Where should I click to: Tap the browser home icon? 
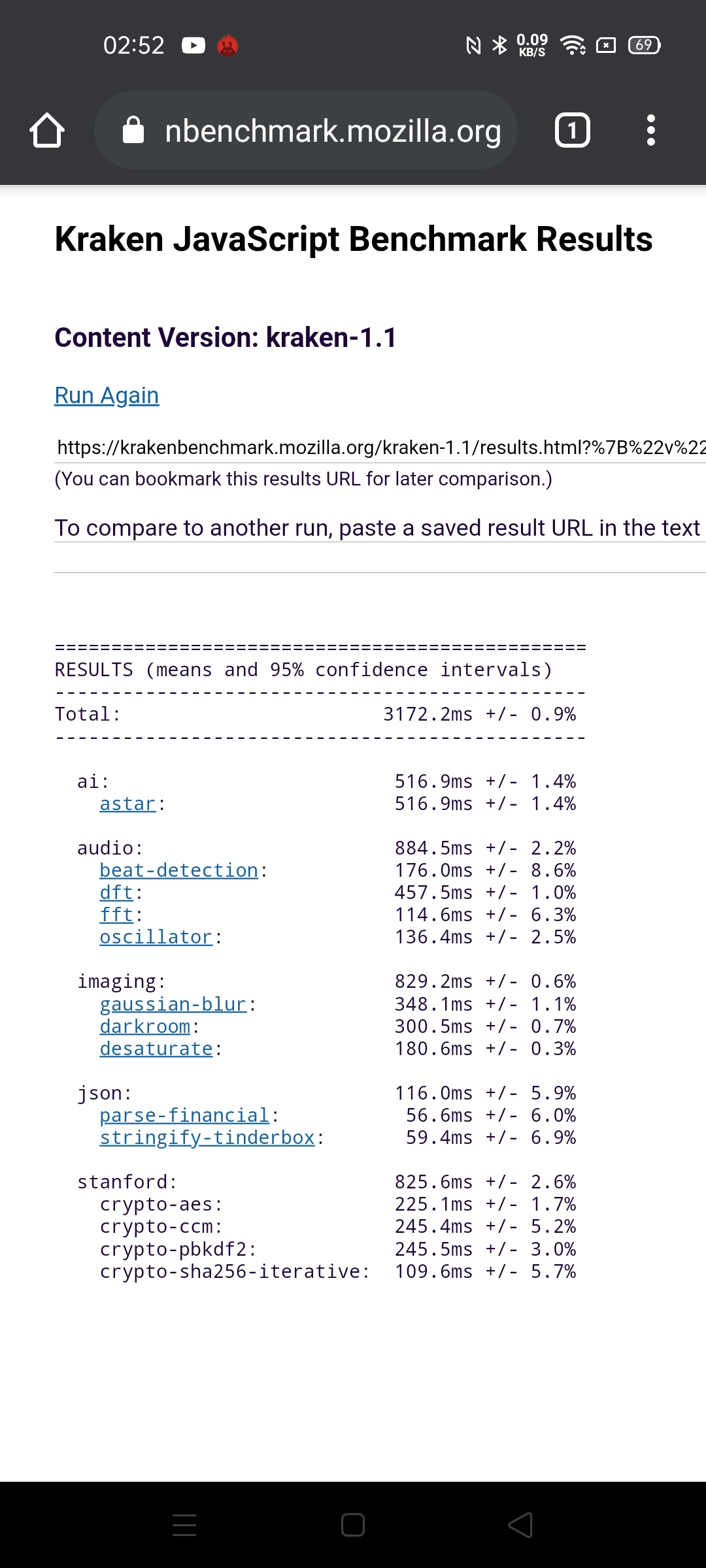[x=47, y=131]
